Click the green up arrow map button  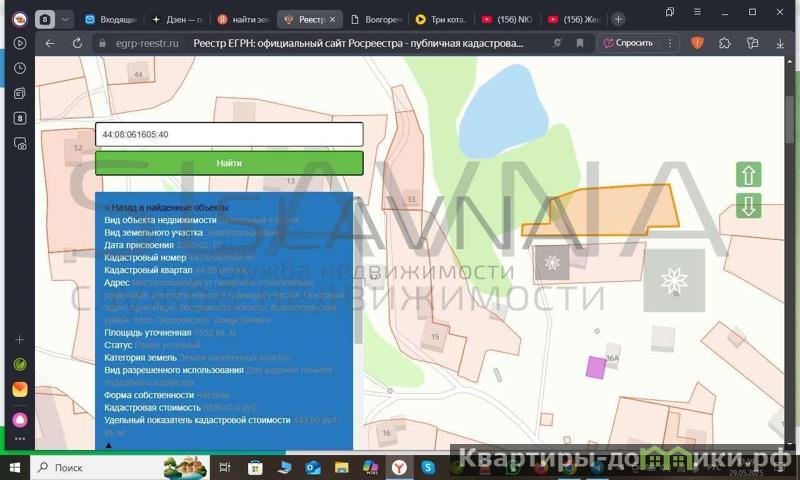click(x=748, y=175)
